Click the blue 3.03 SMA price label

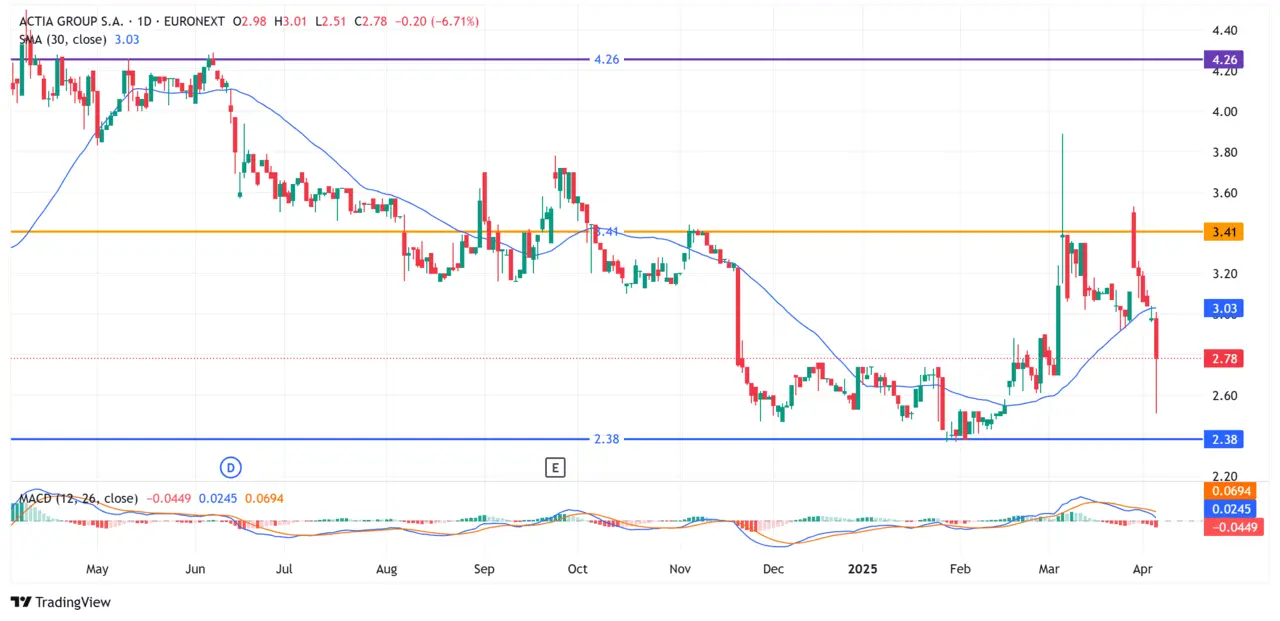point(1225,308)
